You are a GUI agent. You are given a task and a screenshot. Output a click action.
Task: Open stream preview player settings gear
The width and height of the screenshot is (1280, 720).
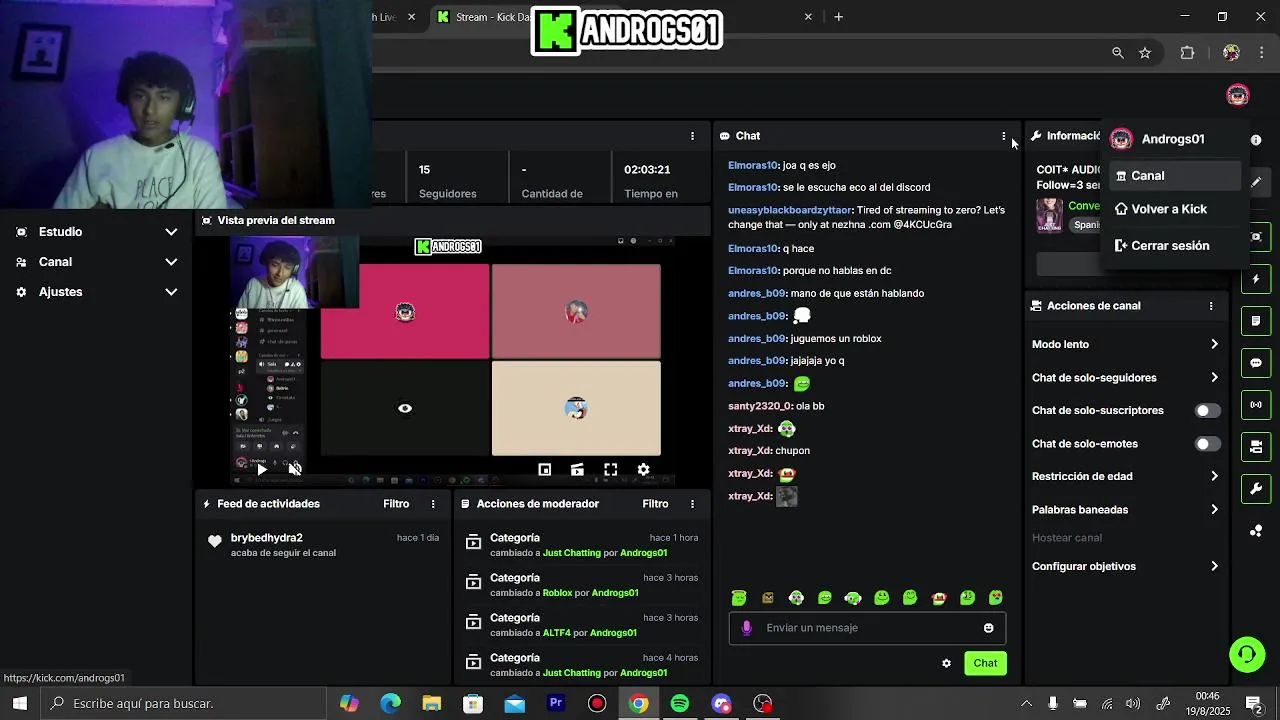coord(643,469)
